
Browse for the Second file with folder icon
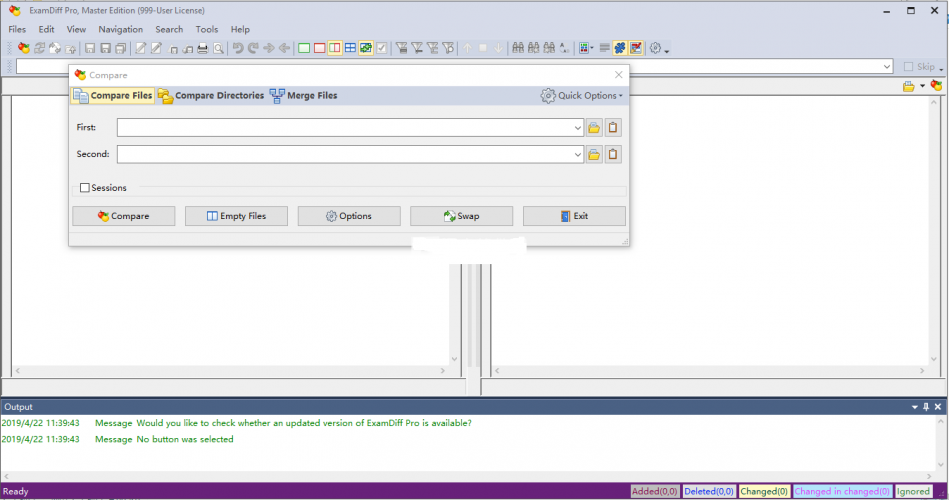point(594,154)
